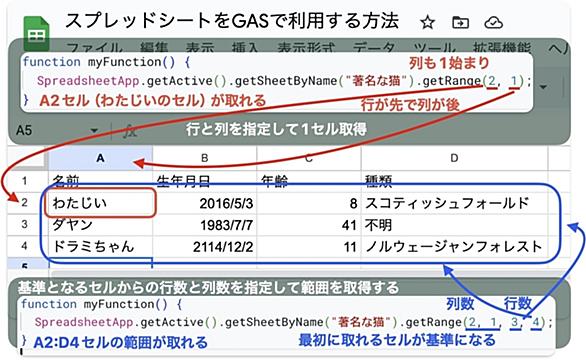
Task: Click the select-all corner box
Action: point(28,159)
